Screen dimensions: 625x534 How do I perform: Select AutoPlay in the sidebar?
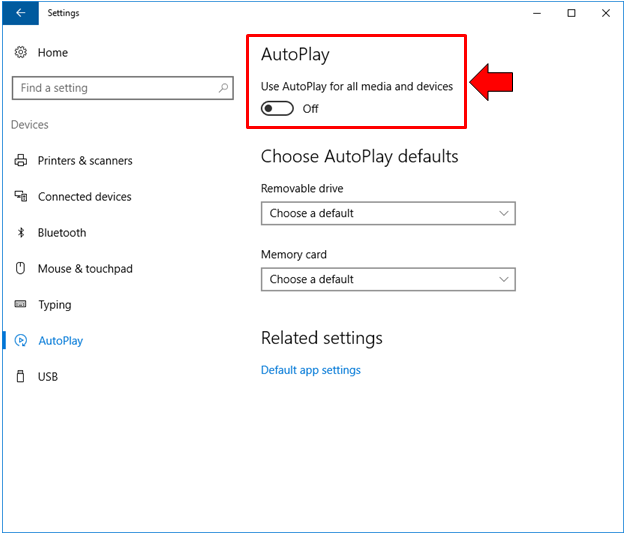tap(60, 341)
